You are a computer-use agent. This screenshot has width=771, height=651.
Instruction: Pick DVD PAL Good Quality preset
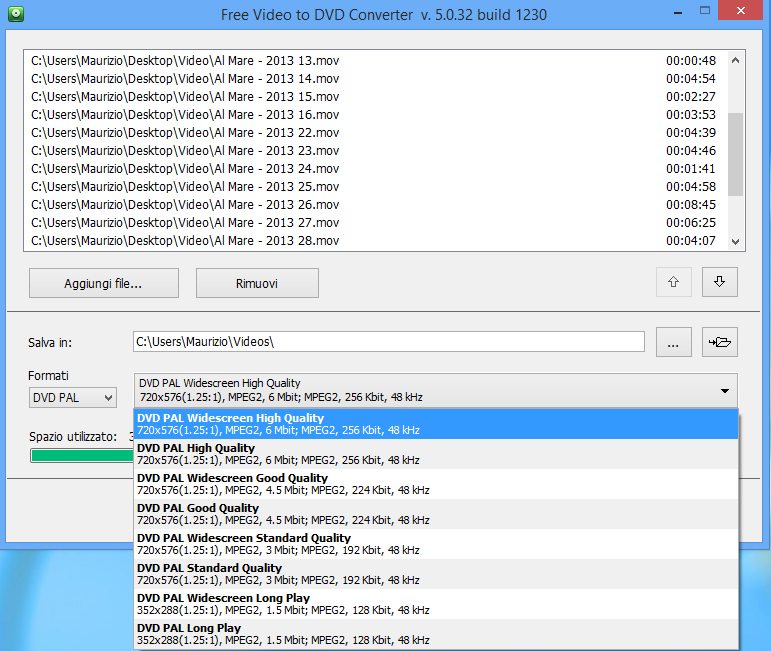pyautogui.click(x=435, y=514)
